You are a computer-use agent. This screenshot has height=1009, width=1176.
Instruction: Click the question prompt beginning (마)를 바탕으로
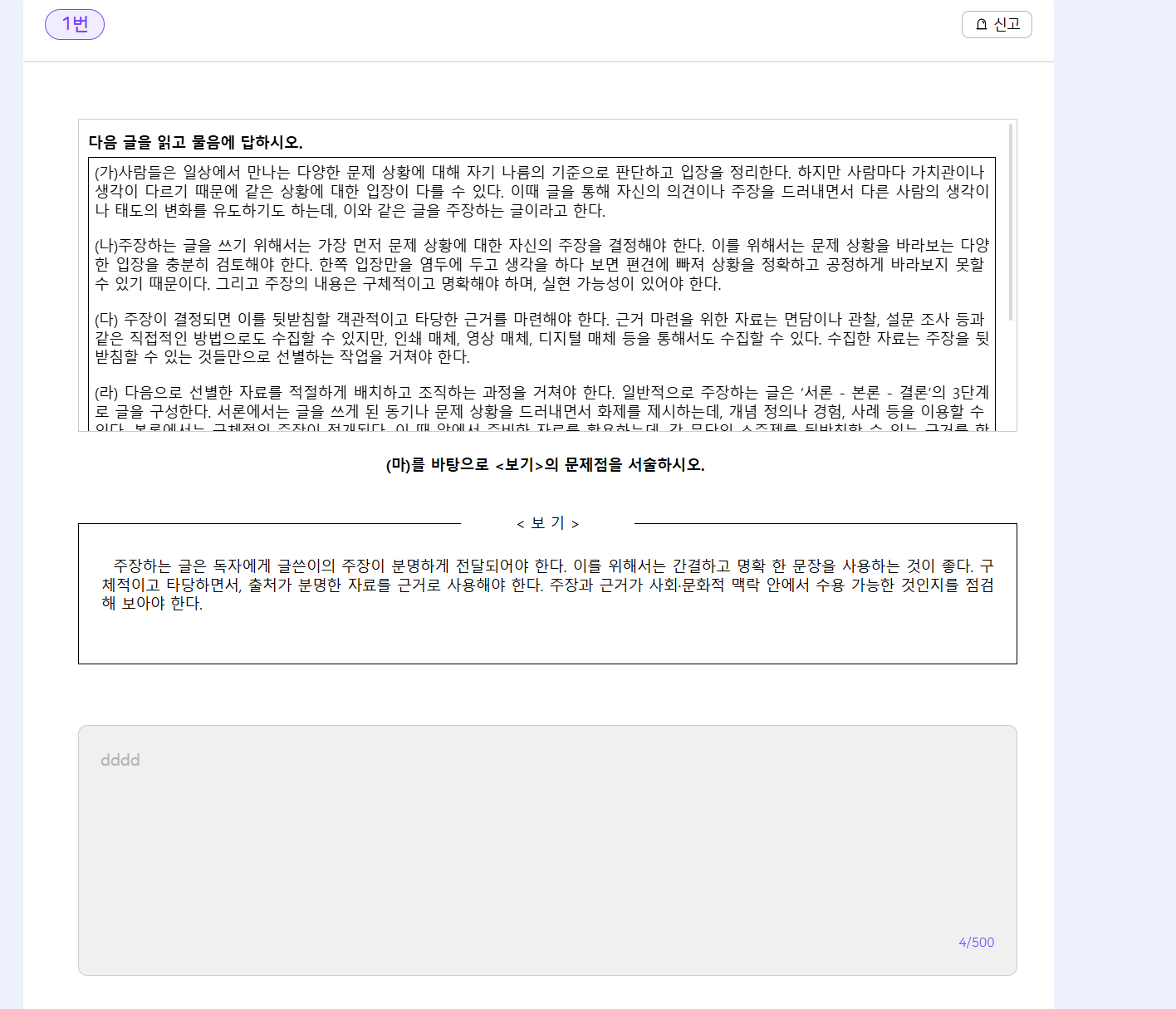pyautogui.click(x=546, y=465)
